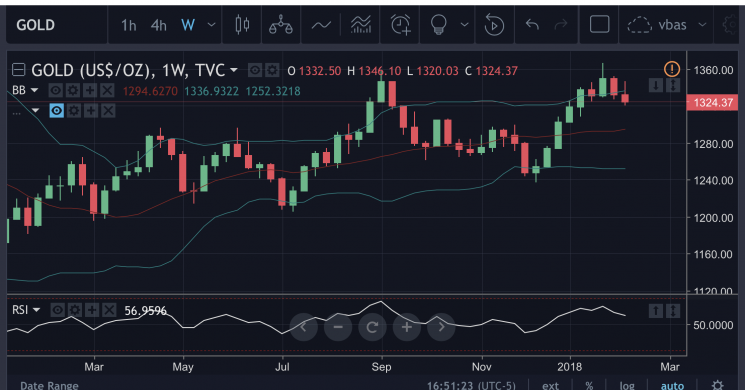Image resolution: width=745 pixels, height=390 pixels.
Task: Zoom in with the plus circle button
Action: tap(407, 327)
